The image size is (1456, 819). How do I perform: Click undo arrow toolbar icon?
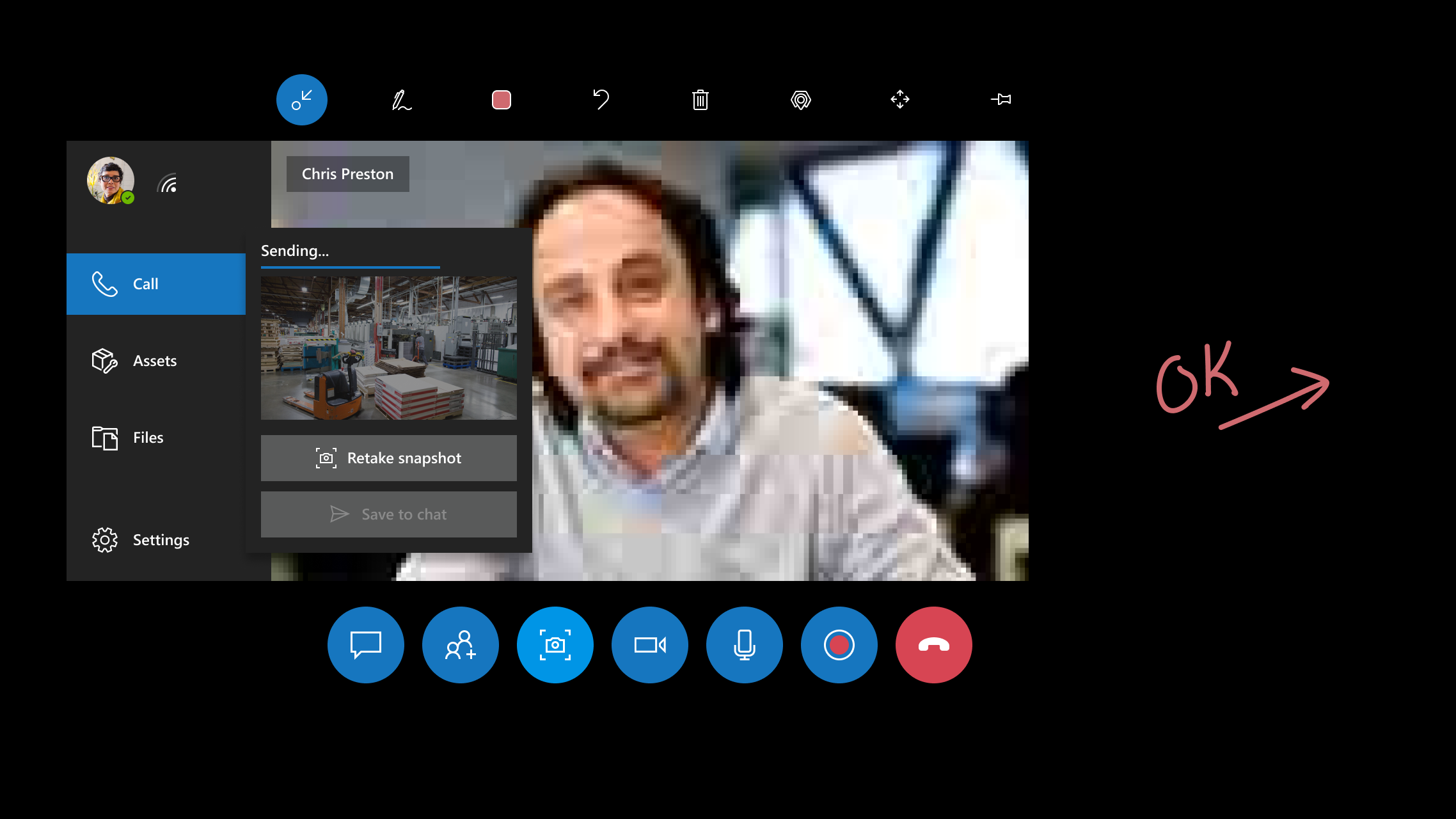coord(600,100)
